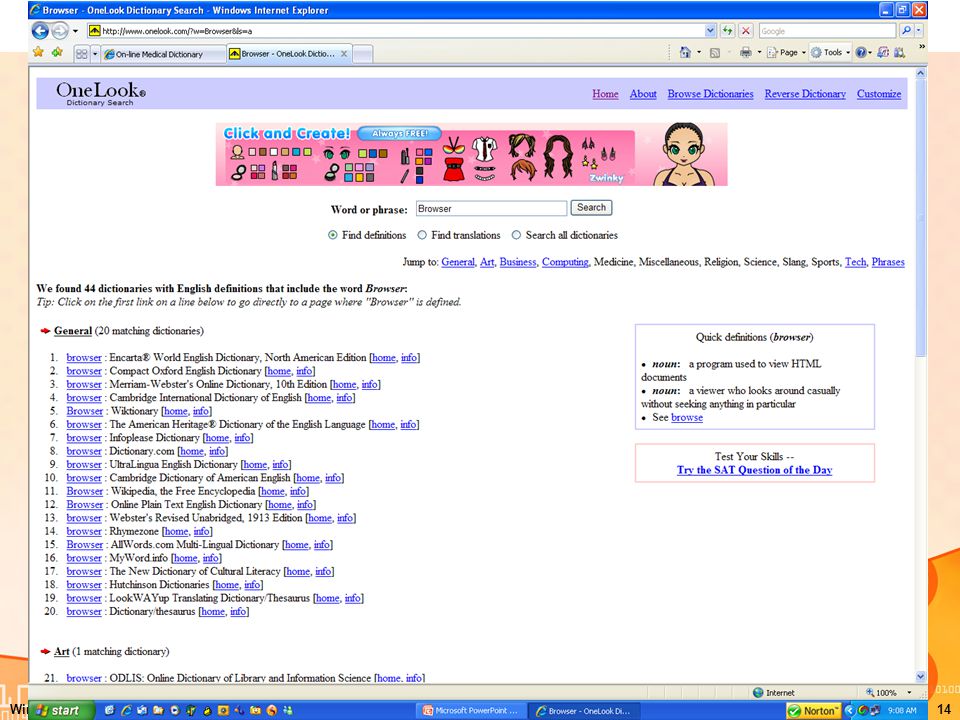The height and width of the screenshot is (720, 960).
Task: Switch to Microsoft PowerPoint taskbar button
Action: pyautogui.click(x=470, y=711)
